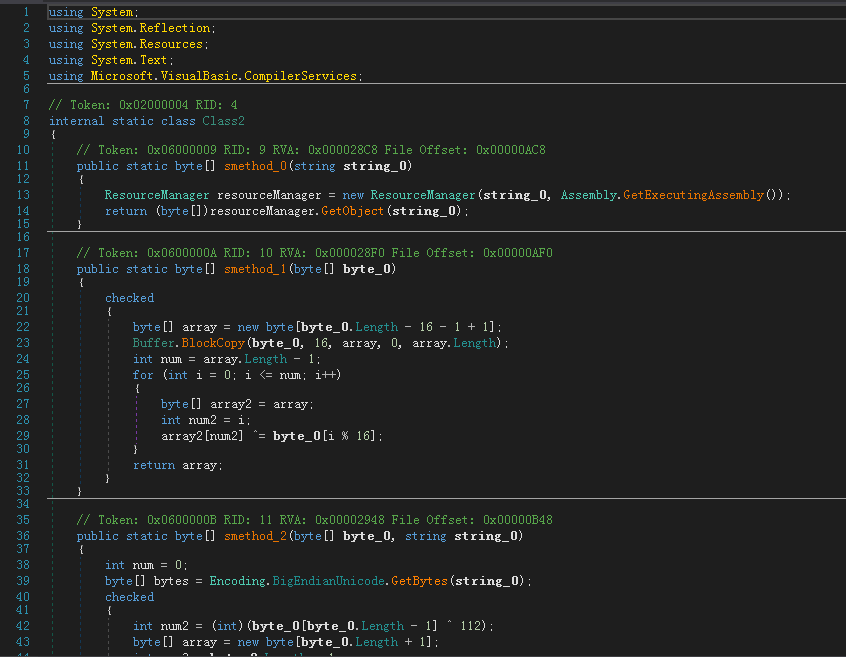This screenshot has width=846, height=657.
Task: Click the GetObject method call
Action: pos(352,211)
